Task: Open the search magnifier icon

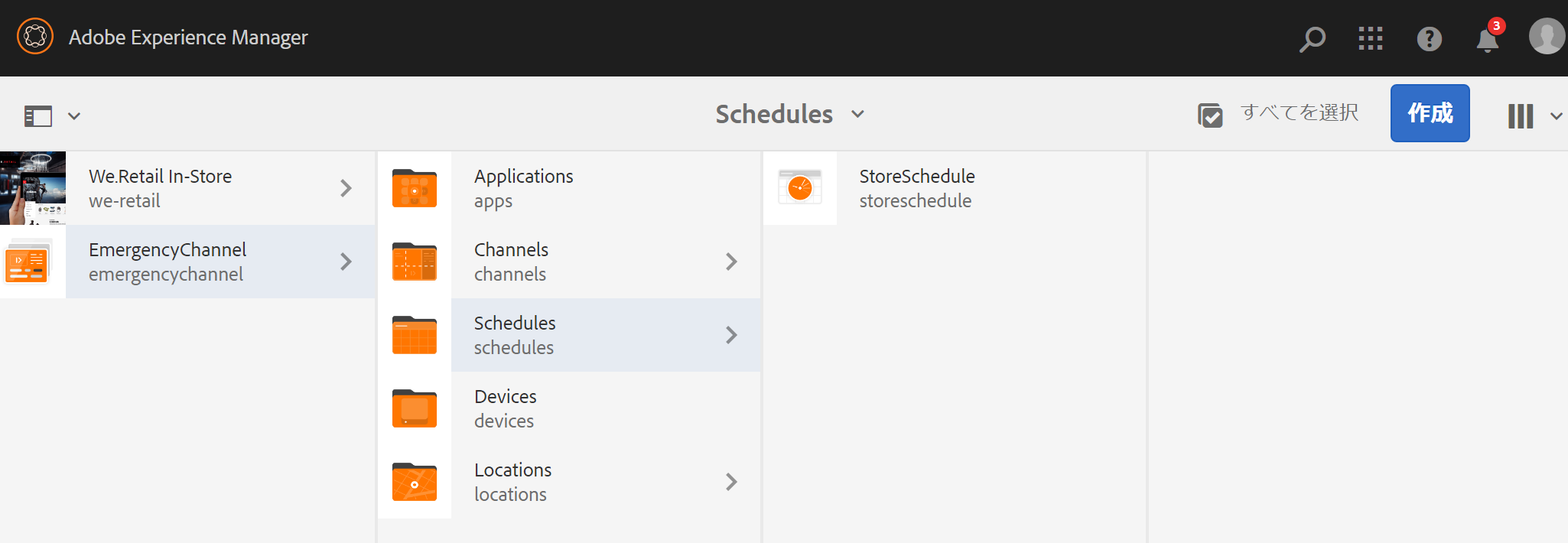Action: (x=1313, y=38)
